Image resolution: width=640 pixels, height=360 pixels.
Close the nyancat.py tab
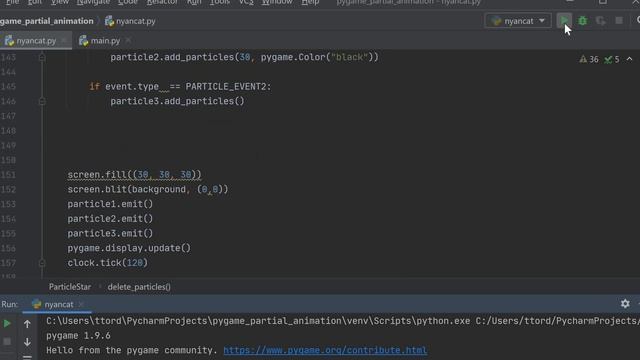(x=64, y=41)
